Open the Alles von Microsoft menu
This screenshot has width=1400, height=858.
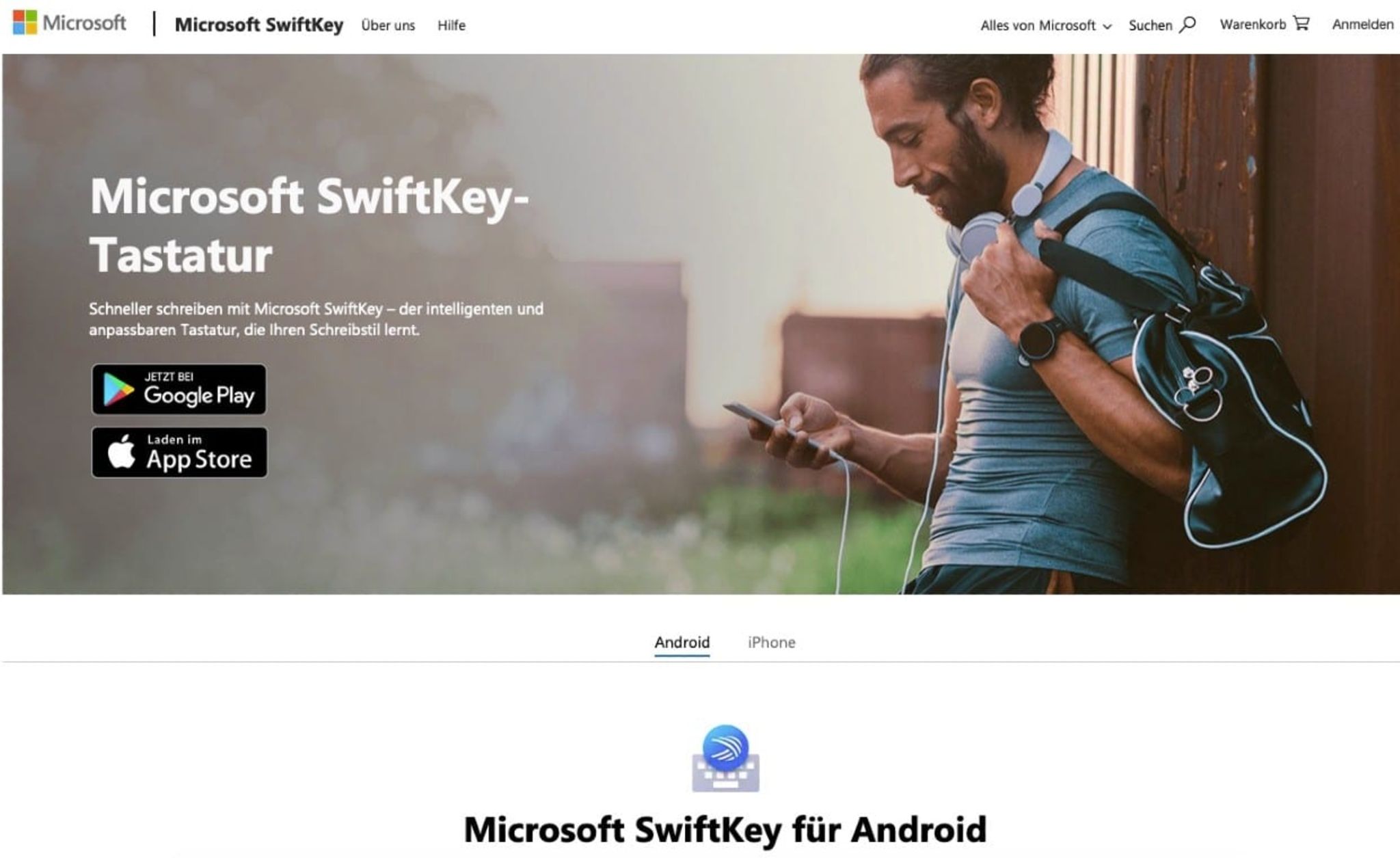(x=1046, y=25)
